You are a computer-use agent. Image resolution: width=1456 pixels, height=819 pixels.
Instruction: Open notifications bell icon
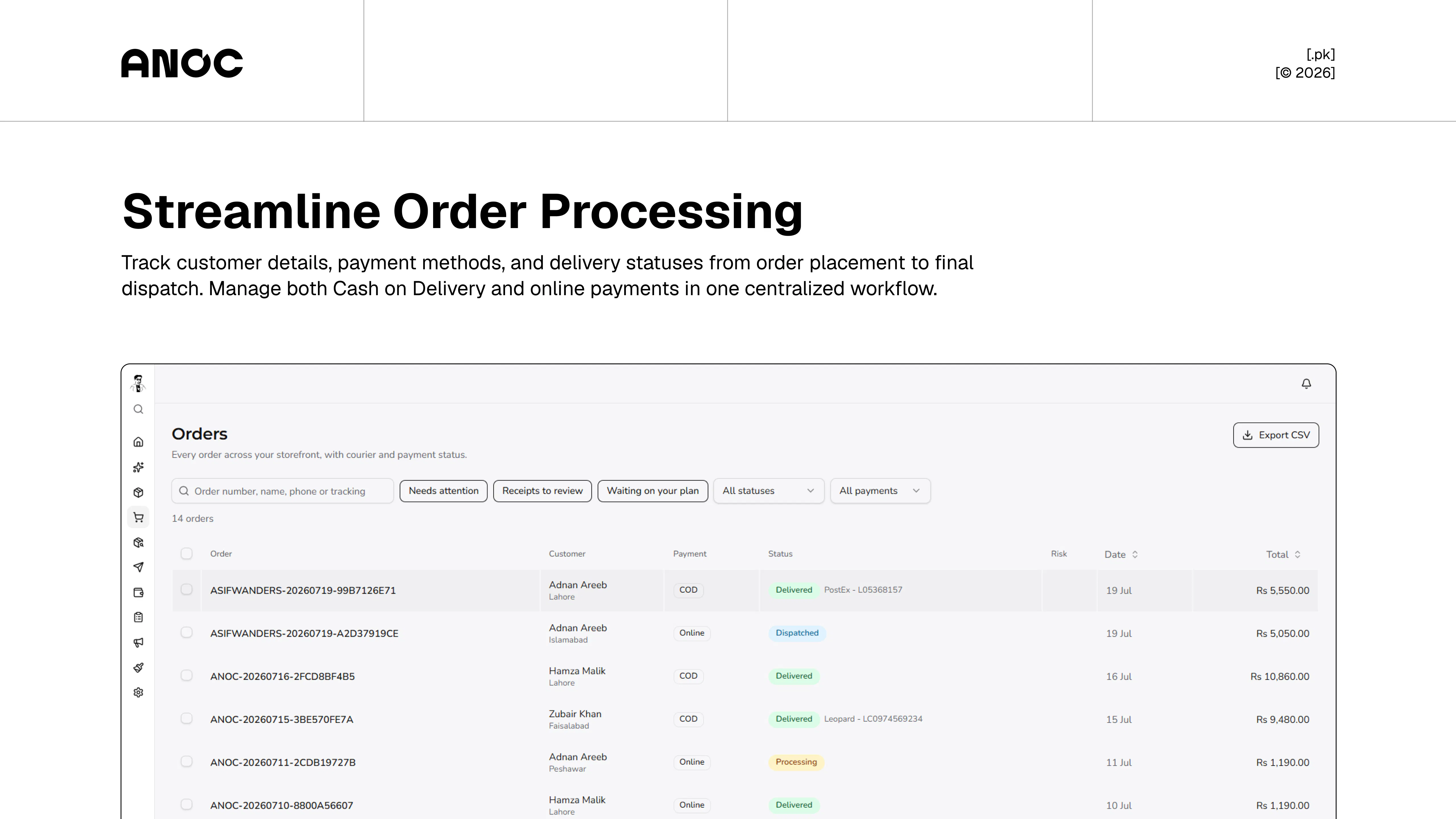1306,384
